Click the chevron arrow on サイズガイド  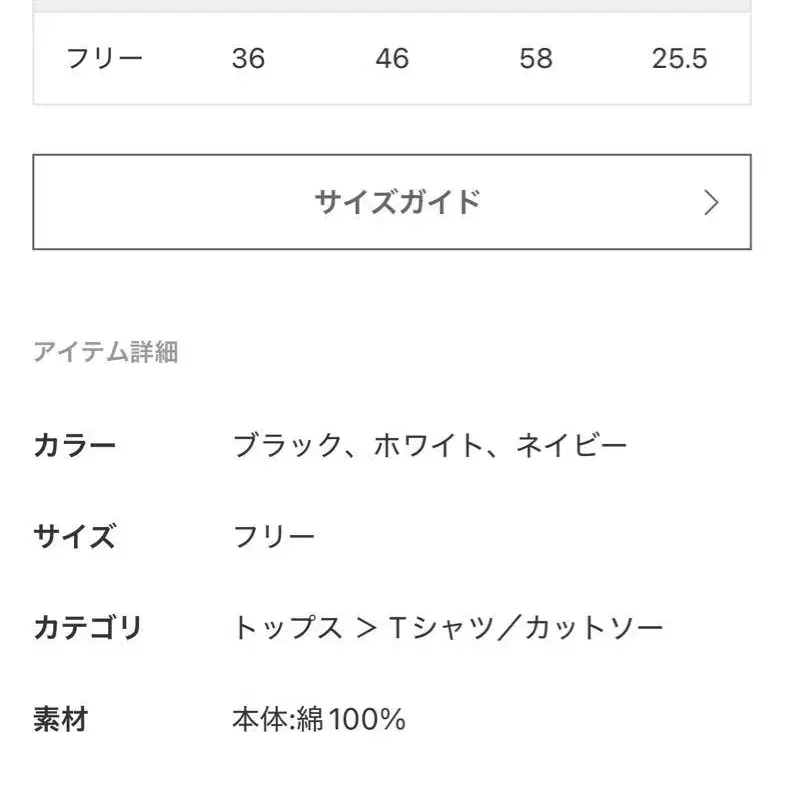711,203
